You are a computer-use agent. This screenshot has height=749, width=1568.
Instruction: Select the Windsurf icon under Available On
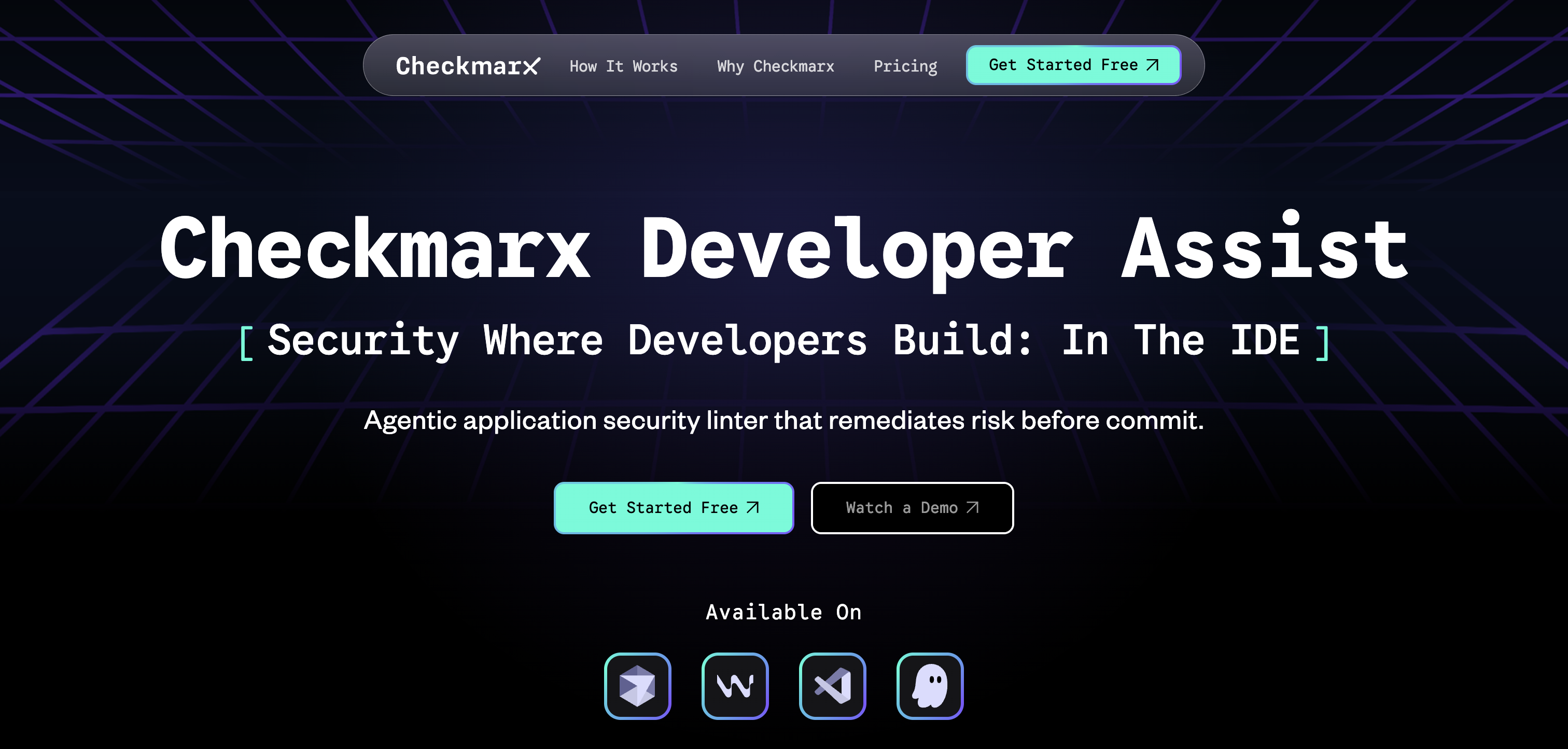coord(735,685)
